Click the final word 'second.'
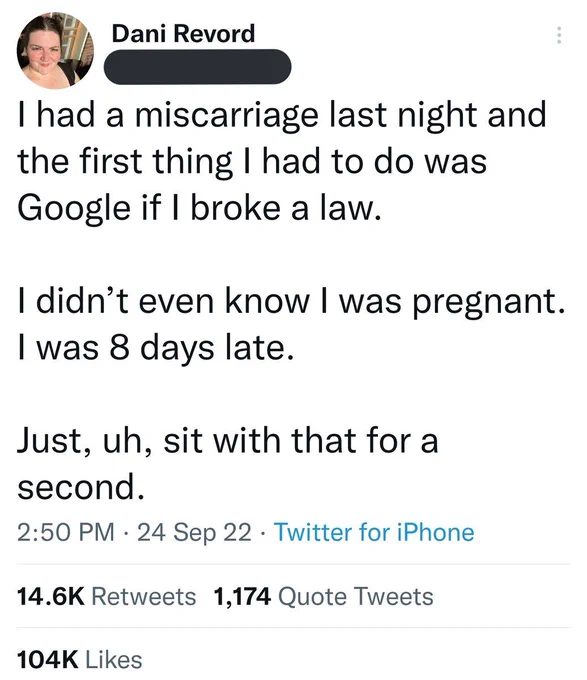587x680 pixels. (81, 487)
